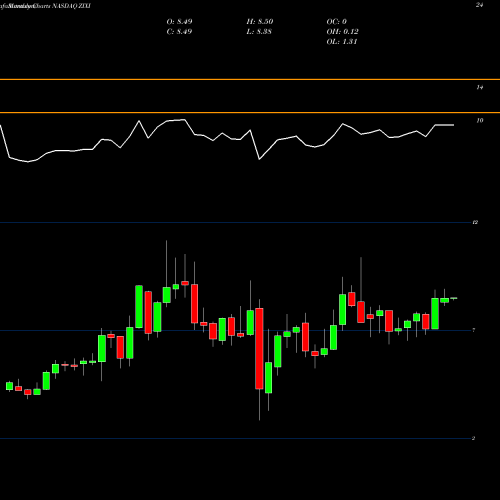Click the 'OL: 1.31' reading
This screenshot has height=500, width=500.
tap(342, 42)
